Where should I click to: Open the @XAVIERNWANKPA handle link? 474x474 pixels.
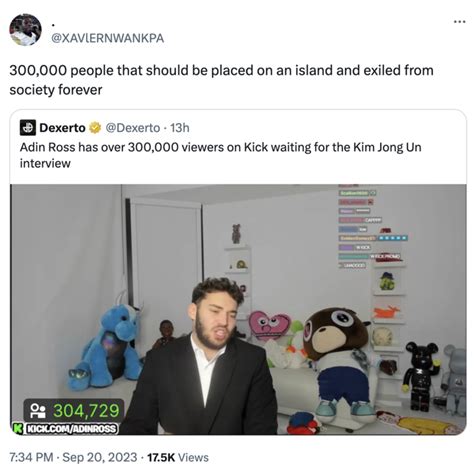(107, 38)
